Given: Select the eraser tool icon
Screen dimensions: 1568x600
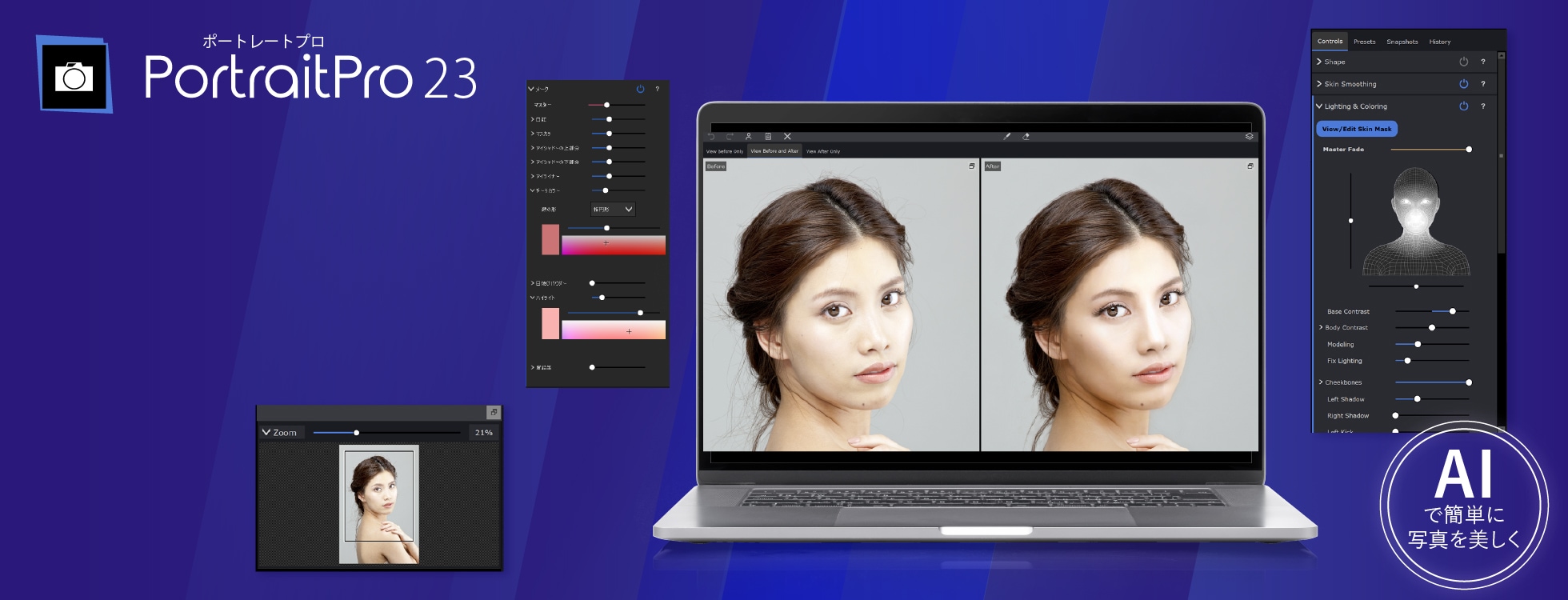Looking at the screenshot, I should (x=1026, y=137).
